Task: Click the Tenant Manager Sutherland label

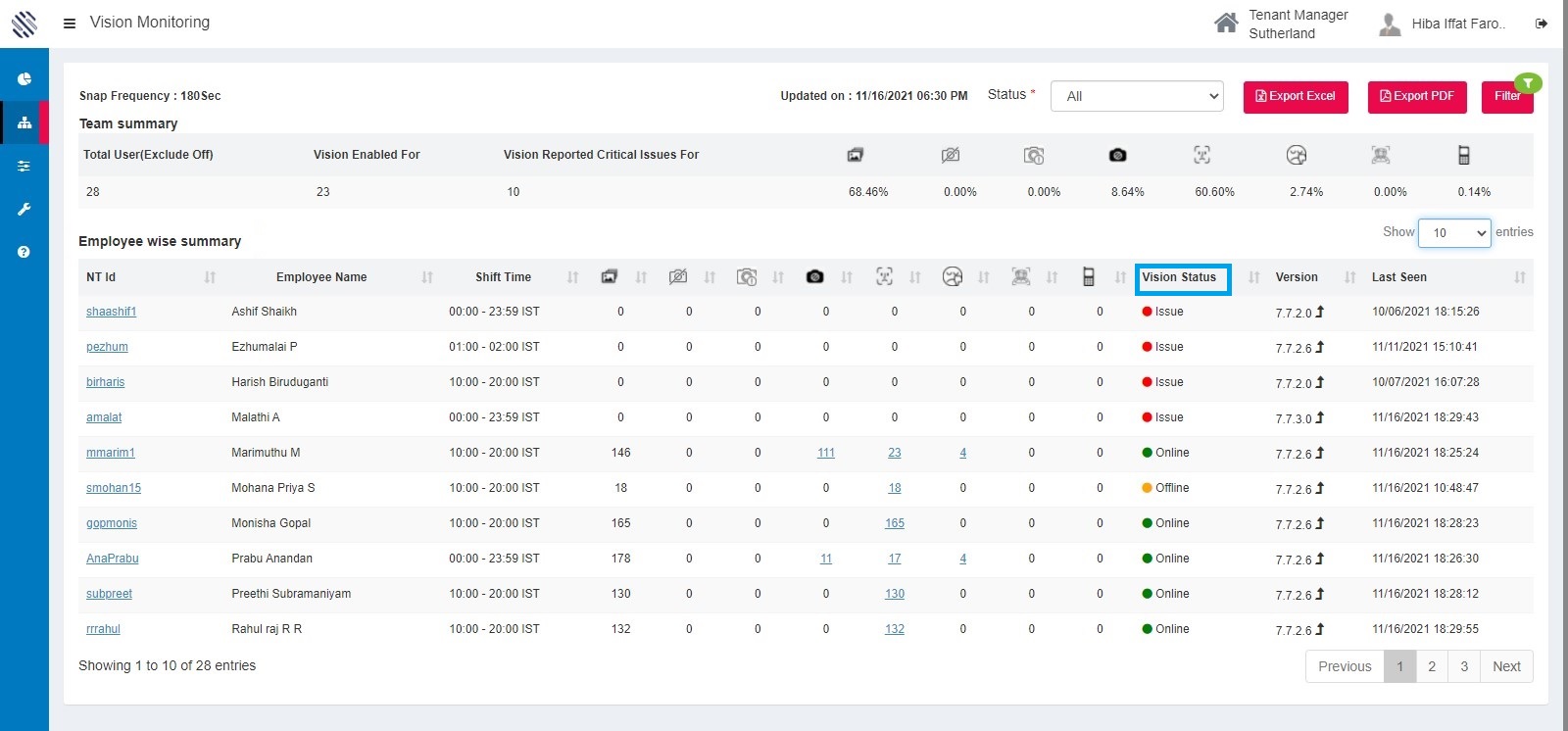Action: coord(1298,24)
